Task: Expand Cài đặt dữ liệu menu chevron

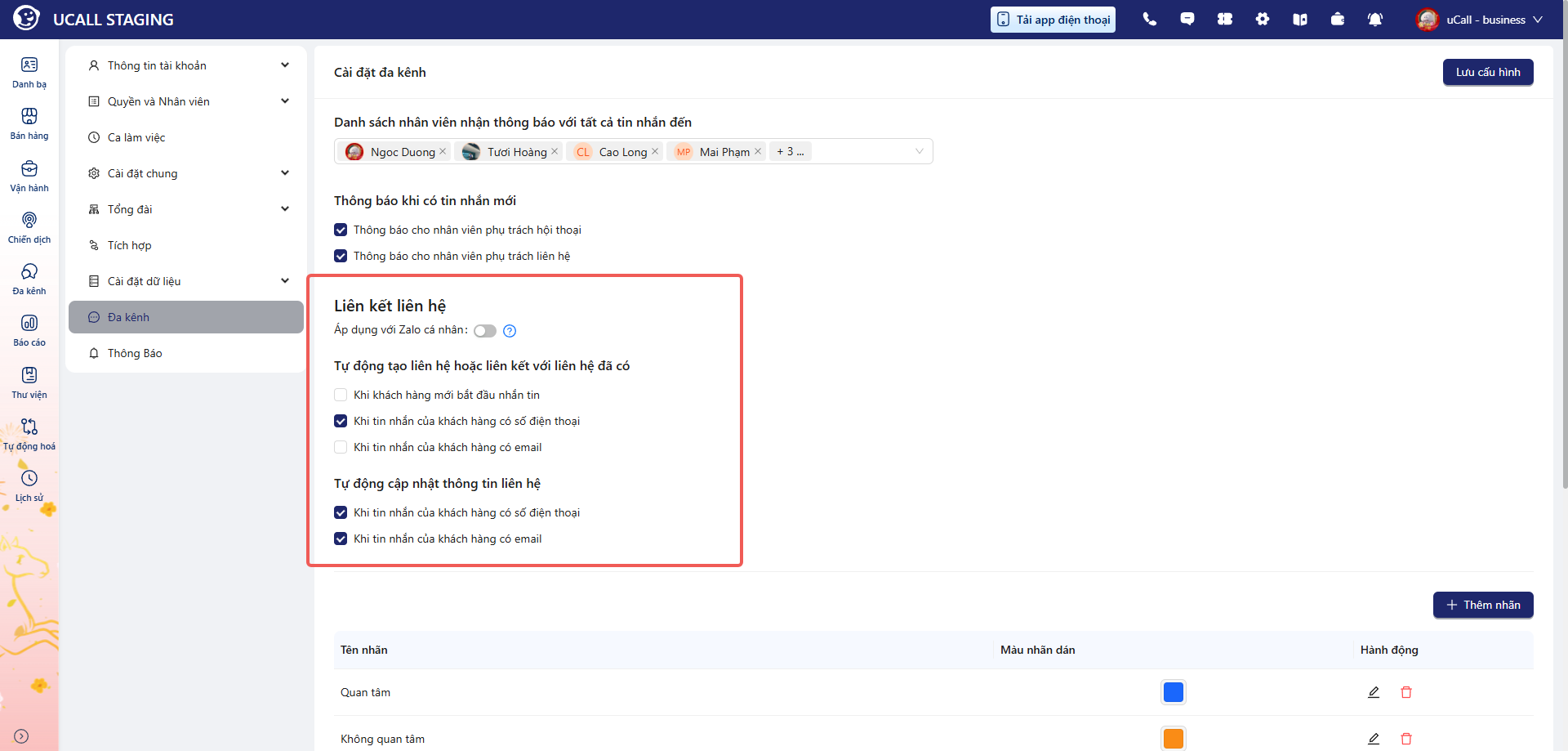Action: (x=285, y=281)
